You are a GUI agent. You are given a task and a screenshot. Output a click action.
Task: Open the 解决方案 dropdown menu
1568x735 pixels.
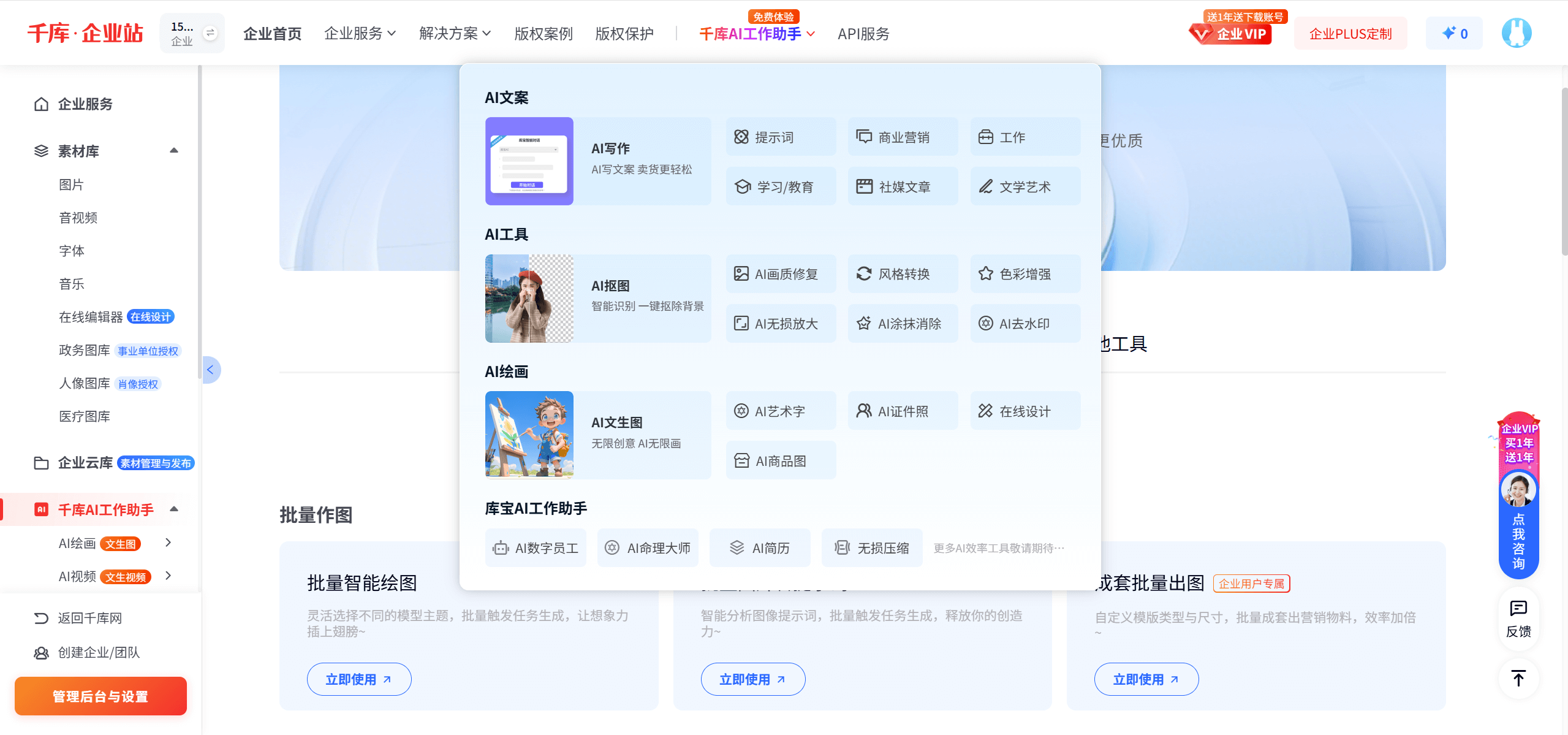coord(454,34)
